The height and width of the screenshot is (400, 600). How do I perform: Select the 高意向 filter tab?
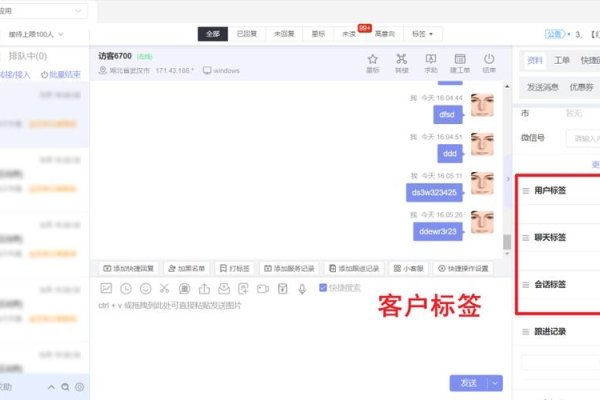385,34
